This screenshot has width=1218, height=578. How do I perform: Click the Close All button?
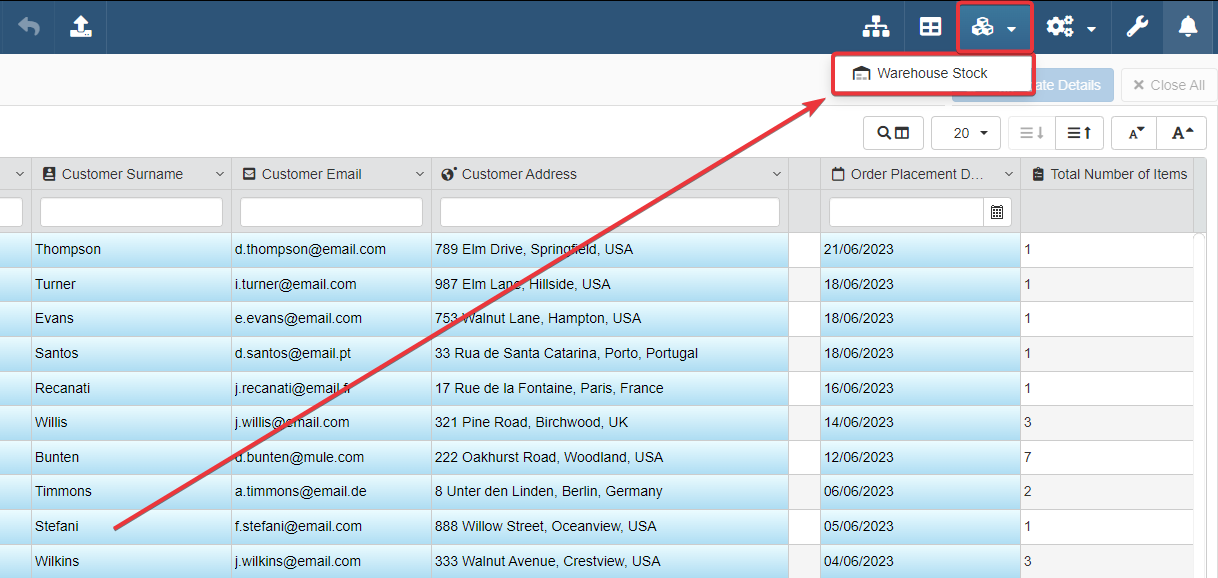click(x=1168, y=85)
